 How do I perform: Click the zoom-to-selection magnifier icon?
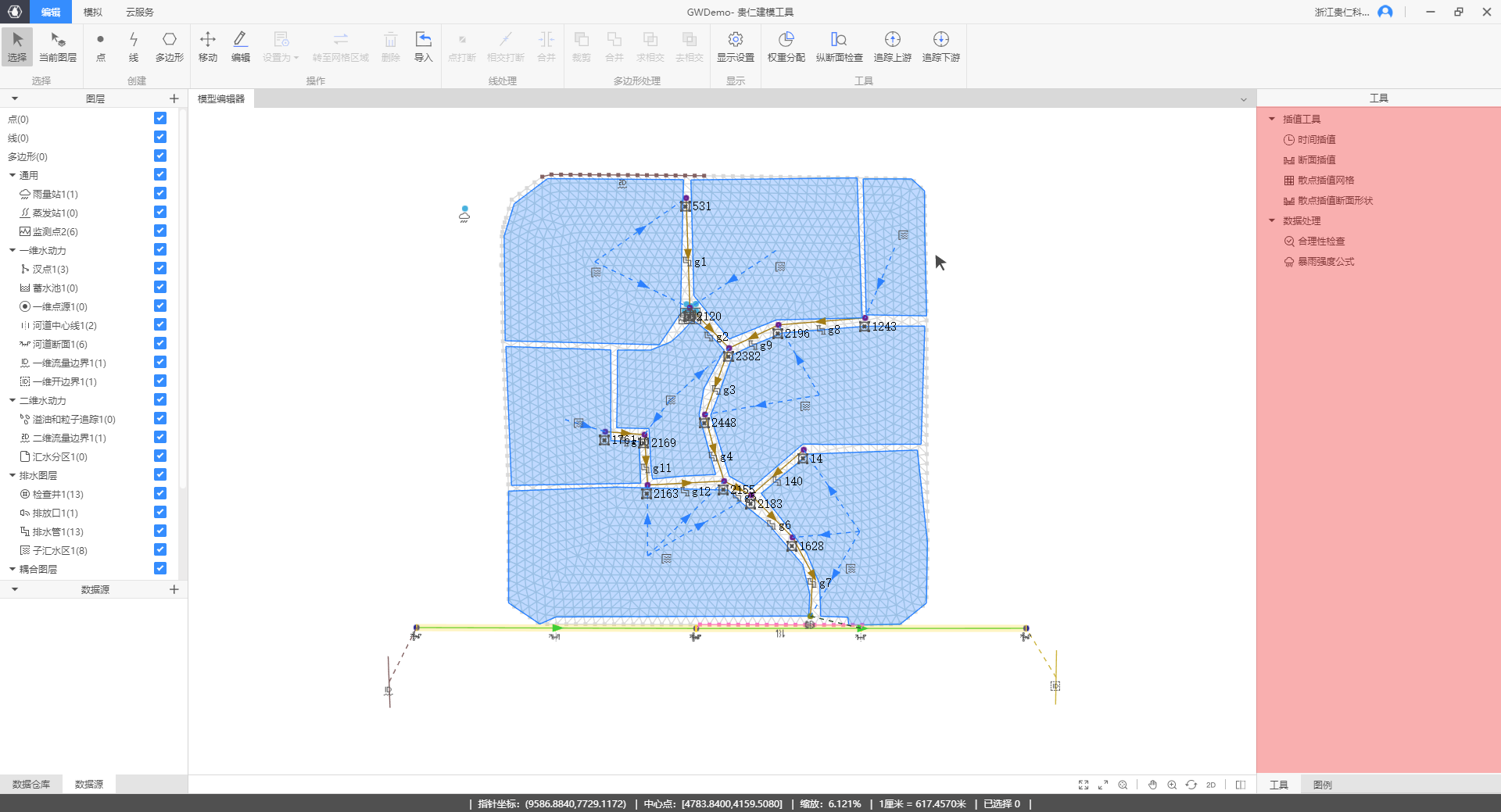coord(1123,785)
